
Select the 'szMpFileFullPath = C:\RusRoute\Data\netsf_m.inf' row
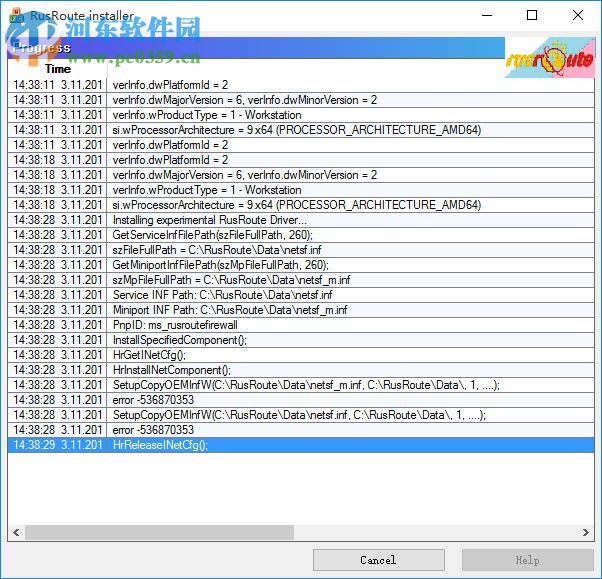tap(301, 280)
